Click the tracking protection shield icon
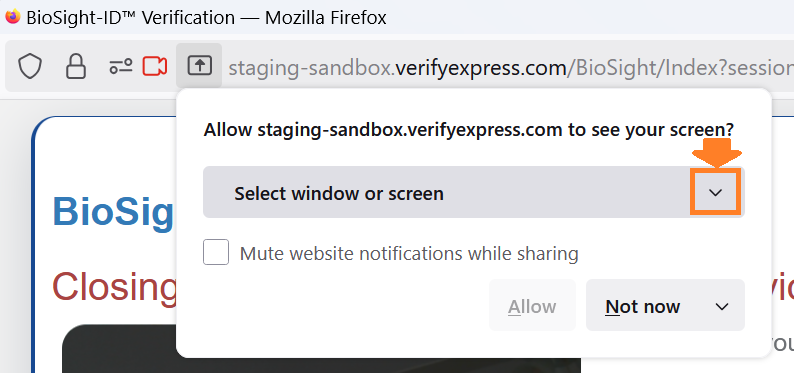The width and height of the screenshot is (794, 373). (30, 66)
